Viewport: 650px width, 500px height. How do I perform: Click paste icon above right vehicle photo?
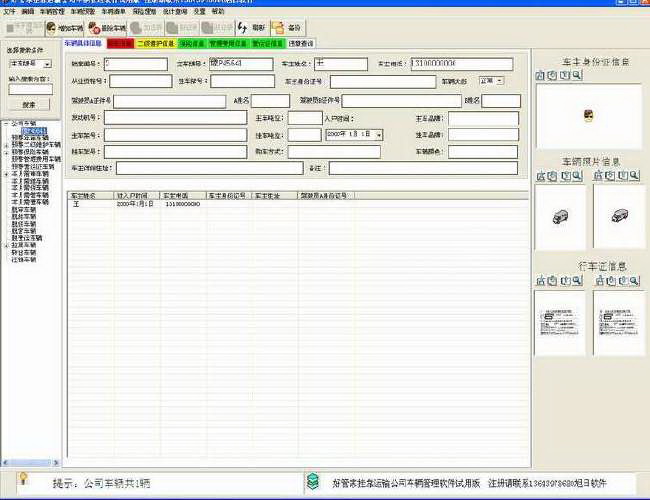(622, 176)
